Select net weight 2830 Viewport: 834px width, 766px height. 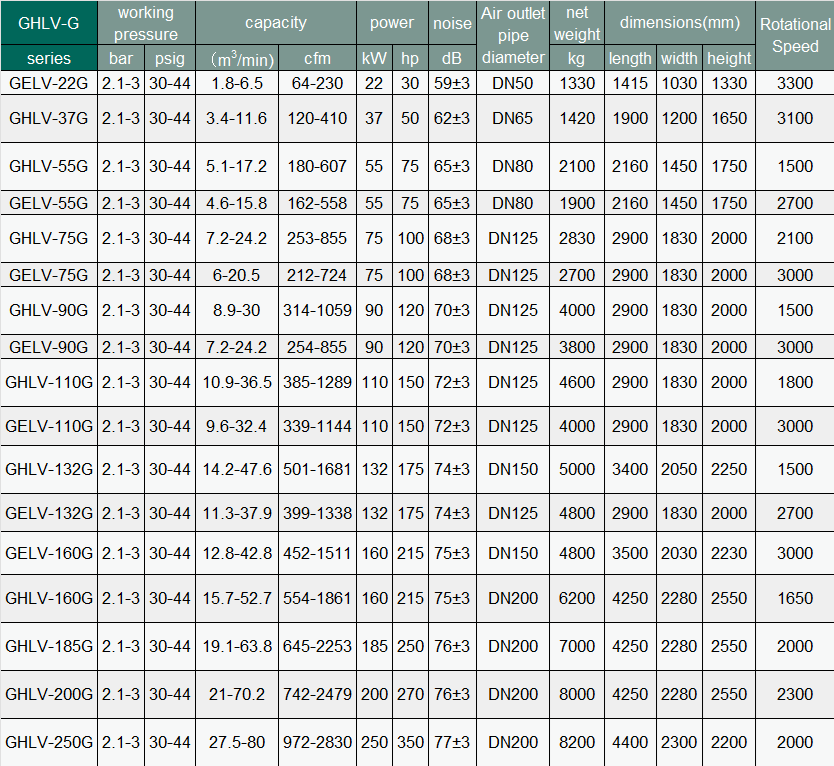point(577,238)
